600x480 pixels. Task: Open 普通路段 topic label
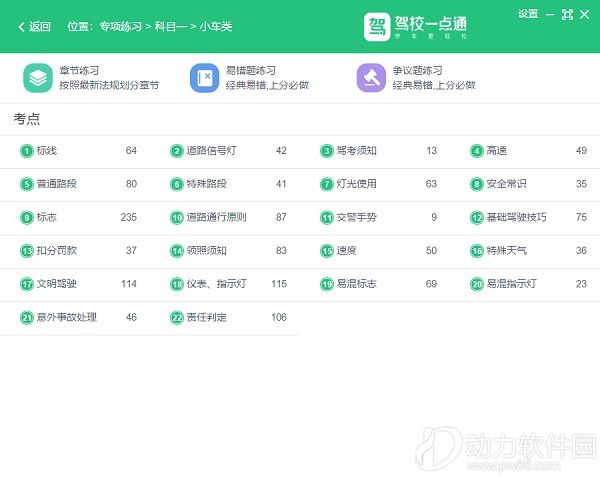(57, 184)
